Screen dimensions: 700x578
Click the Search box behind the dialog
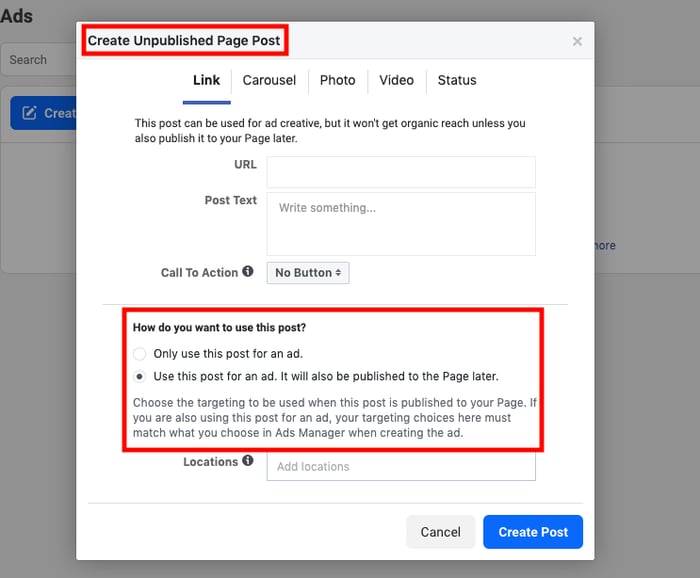pyautogui.click(x=38, y=60)
